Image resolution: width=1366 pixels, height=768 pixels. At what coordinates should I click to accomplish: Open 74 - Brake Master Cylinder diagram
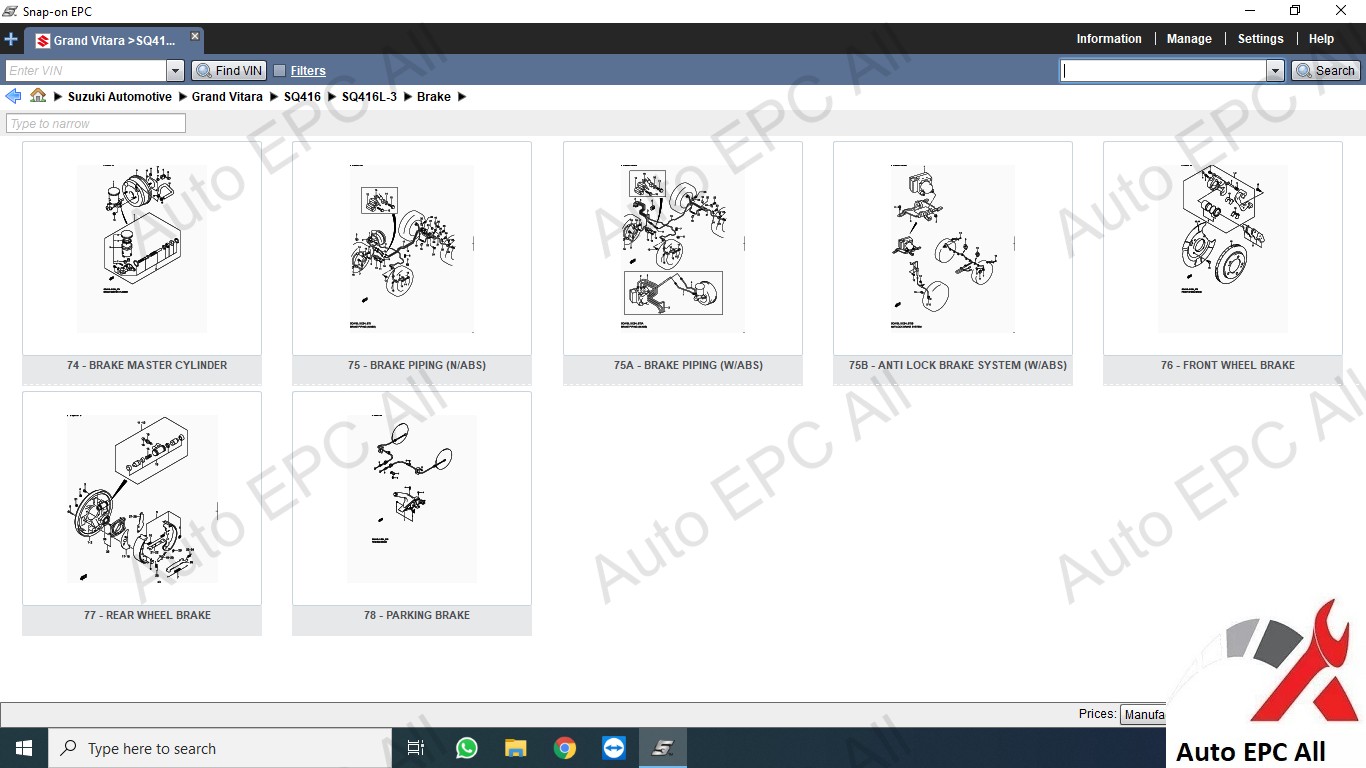point(142,262)
